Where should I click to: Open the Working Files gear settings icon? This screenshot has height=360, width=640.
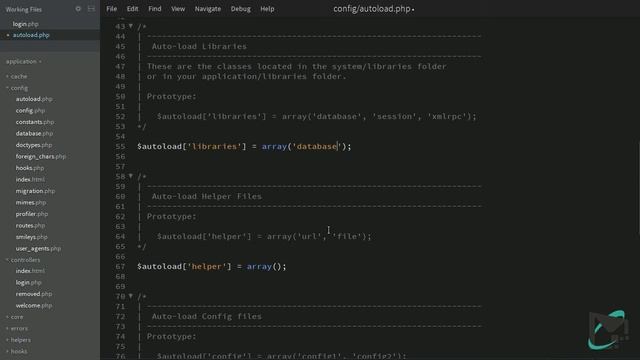pyautogui.click(x=78, y=9)
